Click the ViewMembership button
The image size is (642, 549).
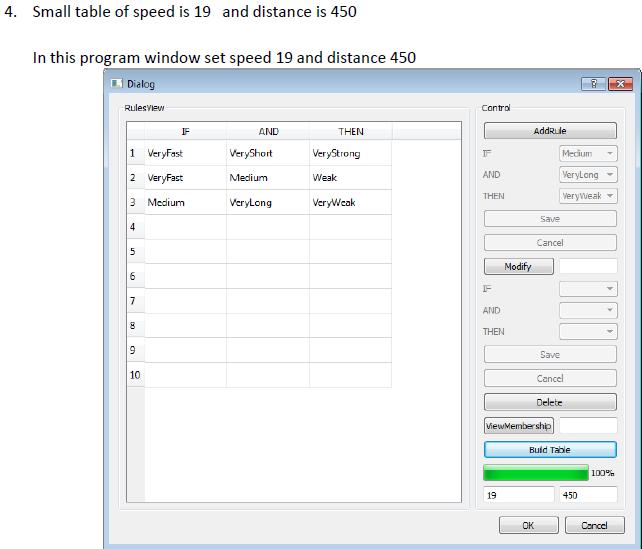click(x=518, y=426)
